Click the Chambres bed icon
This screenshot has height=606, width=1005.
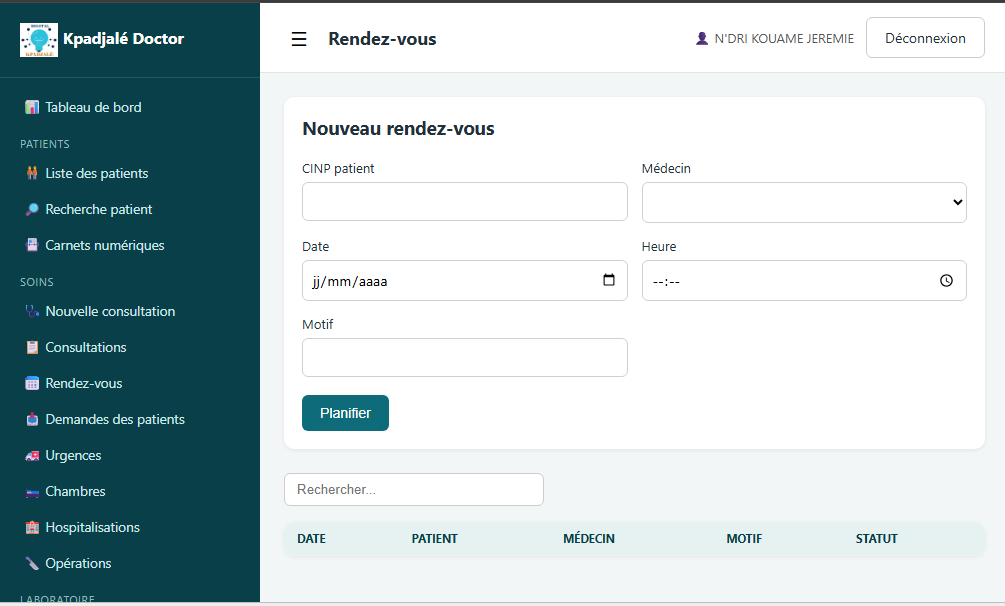(32, 491)
